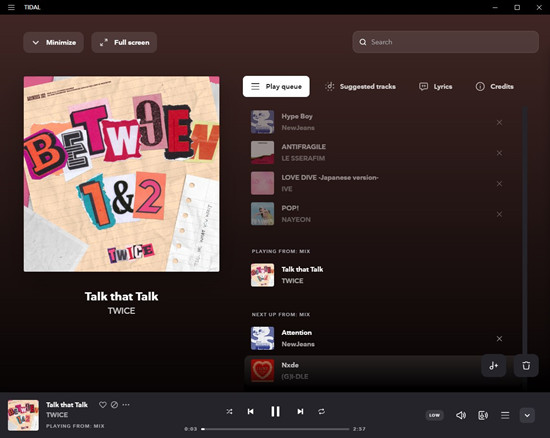Select the Play queue tab
The width and height of the screenshot is (550, 438).
(x=276, y=86)
